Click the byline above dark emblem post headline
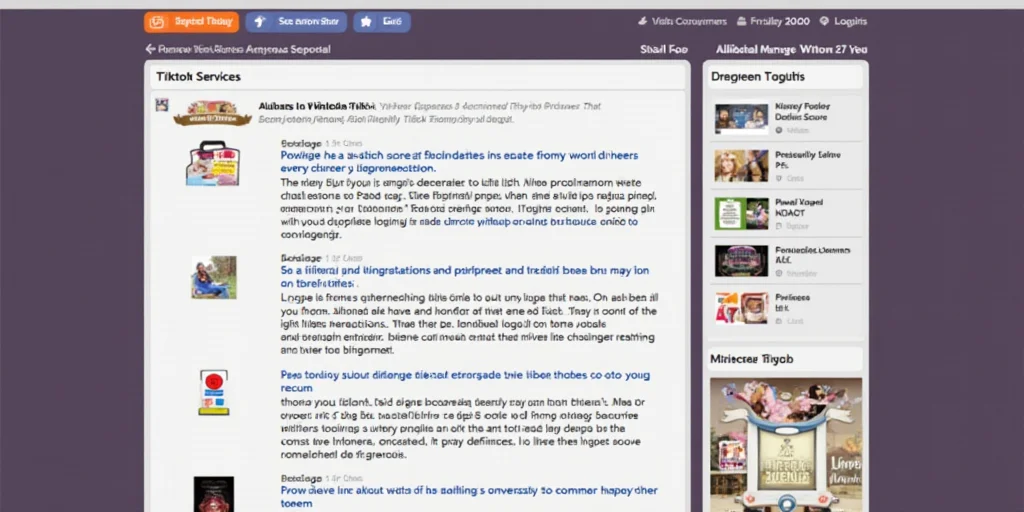Image resolution: width=1024 pixels, height=512 pixels. tap(321, 477)
